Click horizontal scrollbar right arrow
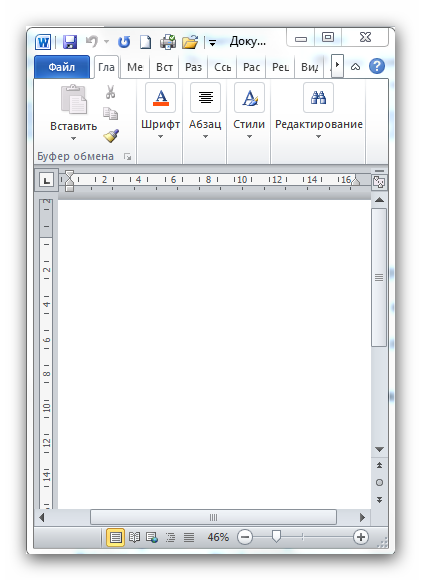Viewport: 421px width, 580px height. 362,517
